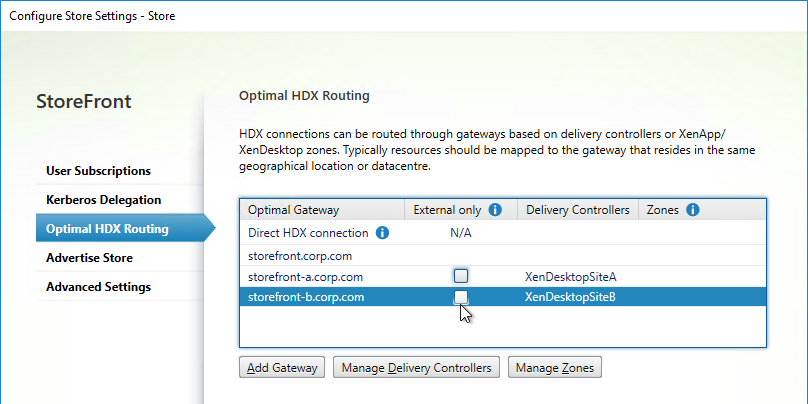Toggle External only checkbox for storefront-a.corp.com

(461, 276)
